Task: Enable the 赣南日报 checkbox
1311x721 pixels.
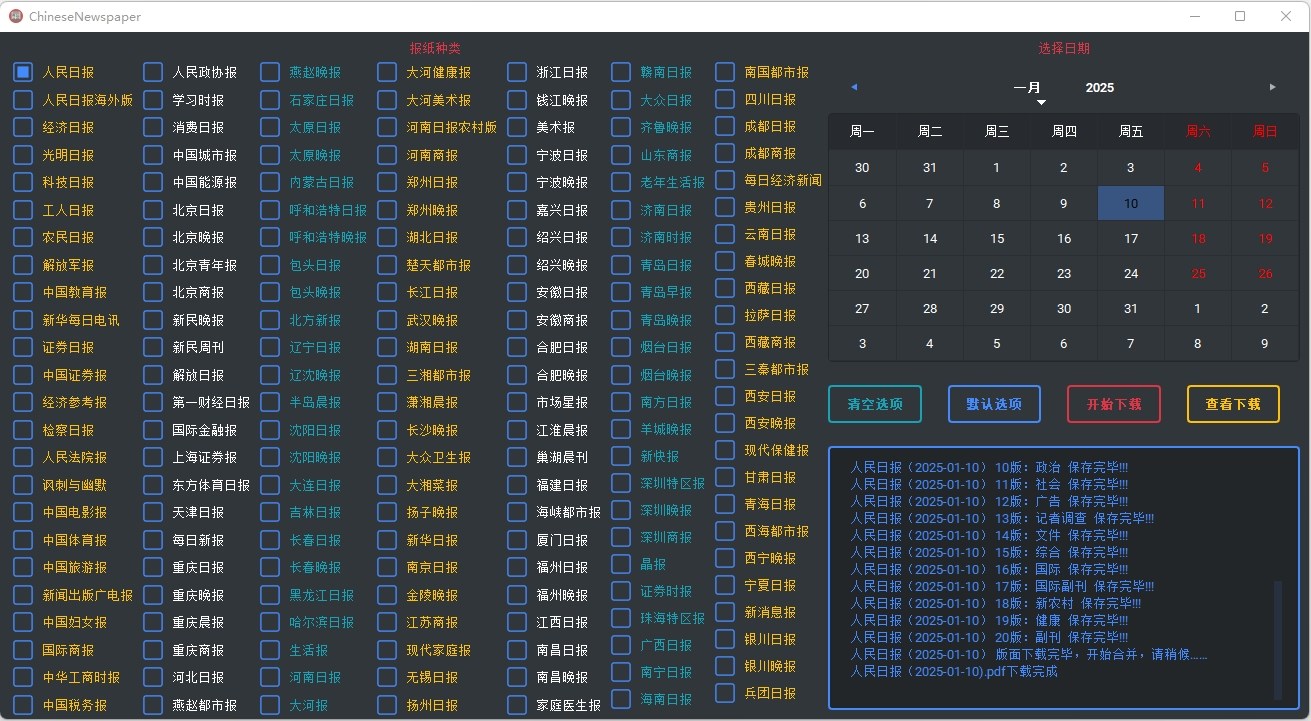Action: (621, 72)
